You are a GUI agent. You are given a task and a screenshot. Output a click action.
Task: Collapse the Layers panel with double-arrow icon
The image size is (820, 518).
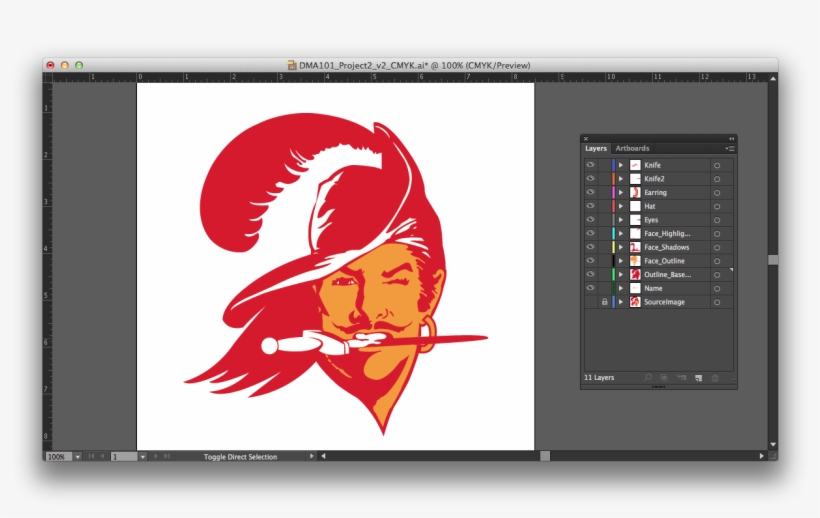point(732,139)
